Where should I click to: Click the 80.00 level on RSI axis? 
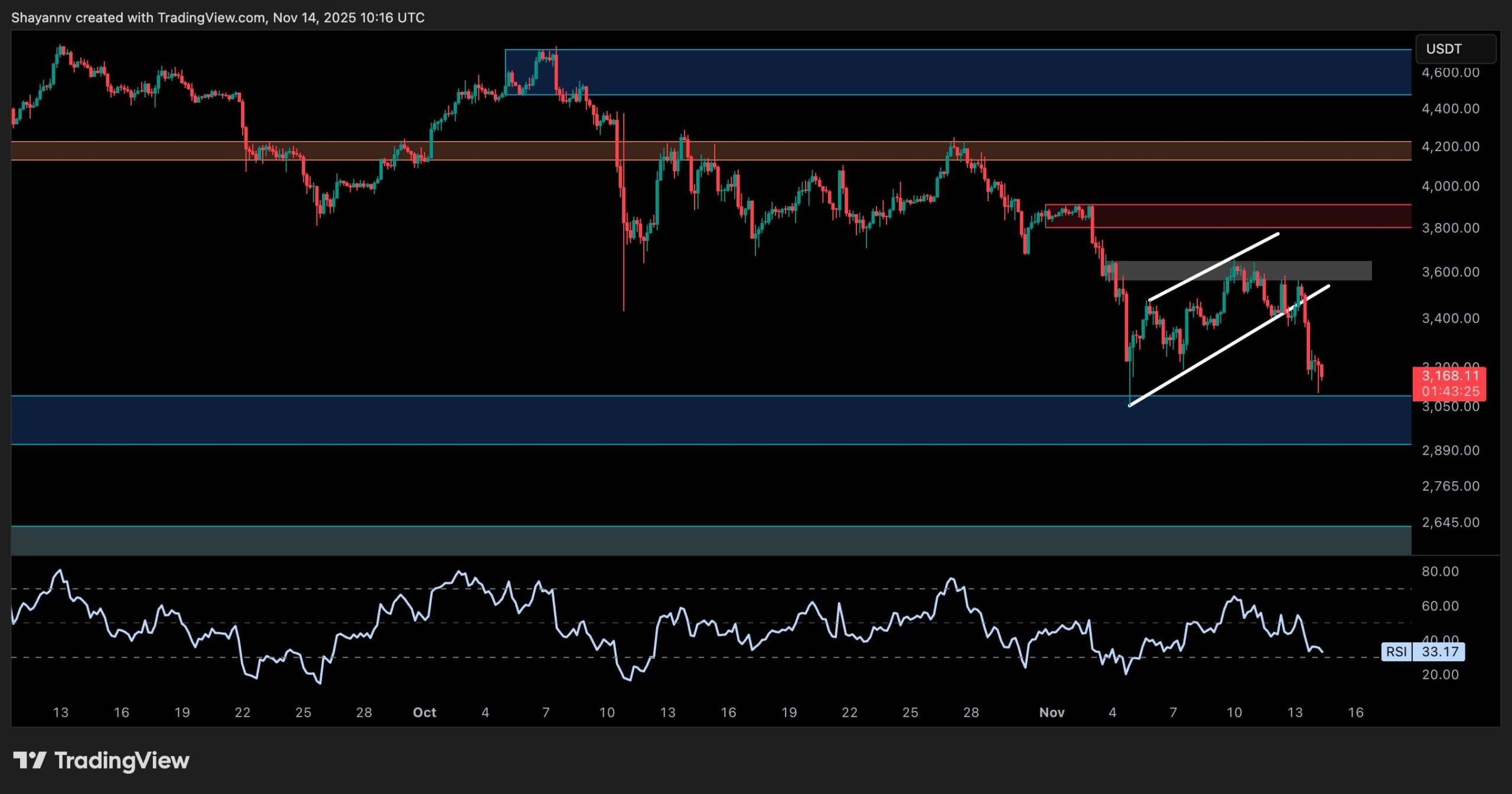1440,571
